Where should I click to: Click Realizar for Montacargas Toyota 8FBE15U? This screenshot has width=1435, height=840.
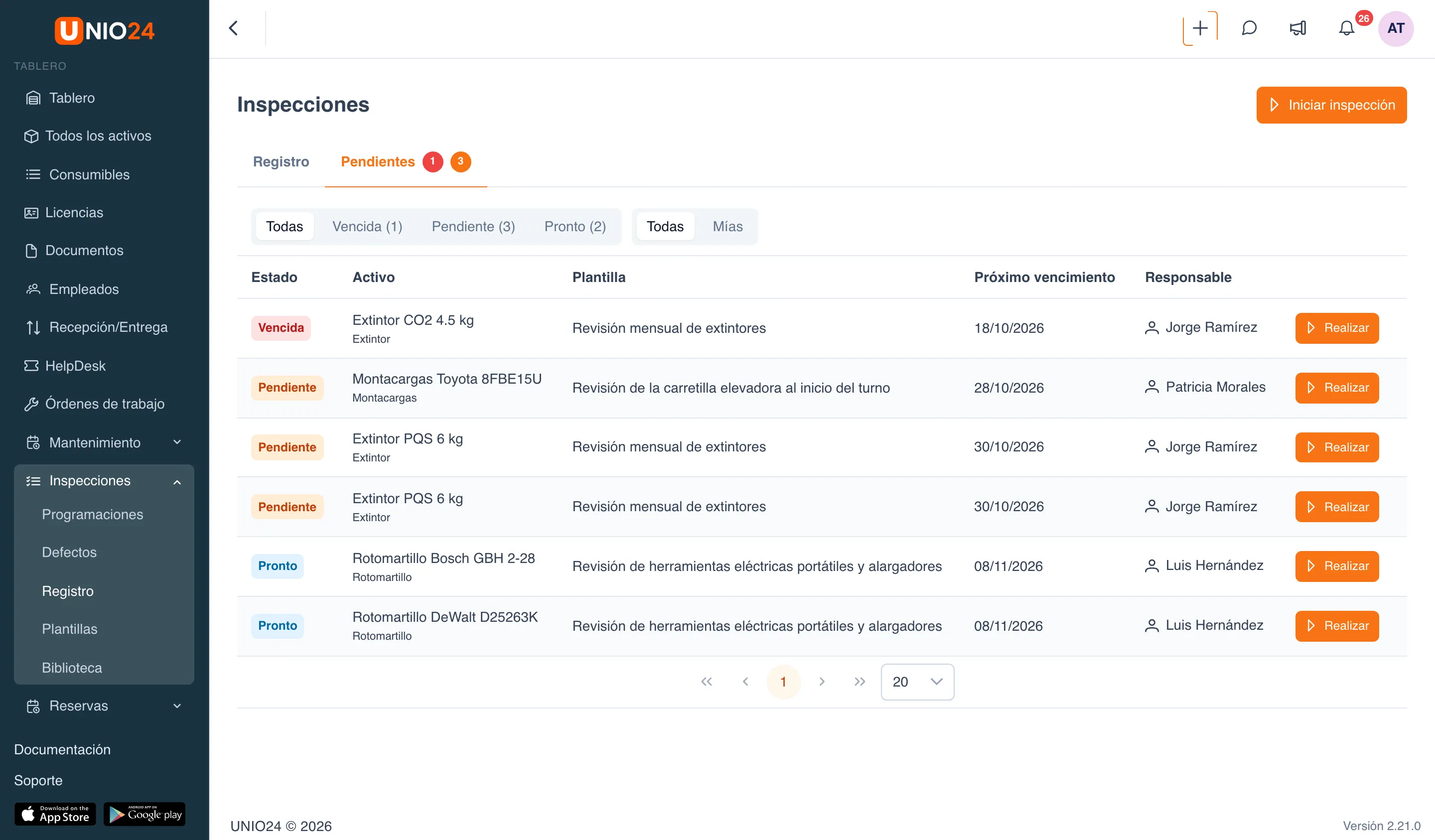point(1336,388)
